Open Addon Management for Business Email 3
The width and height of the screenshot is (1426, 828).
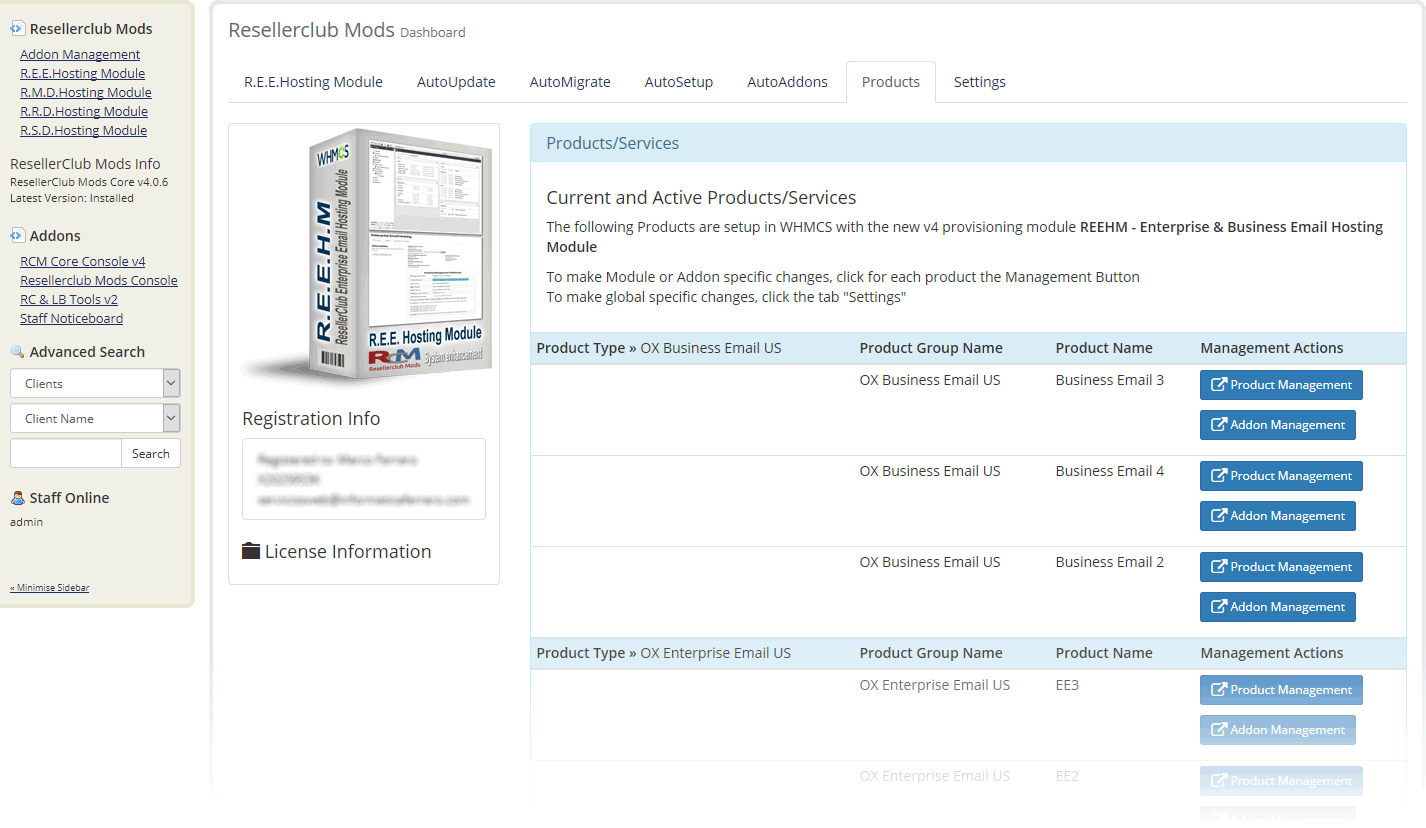pyautogui.click(x=1278, y=425)
